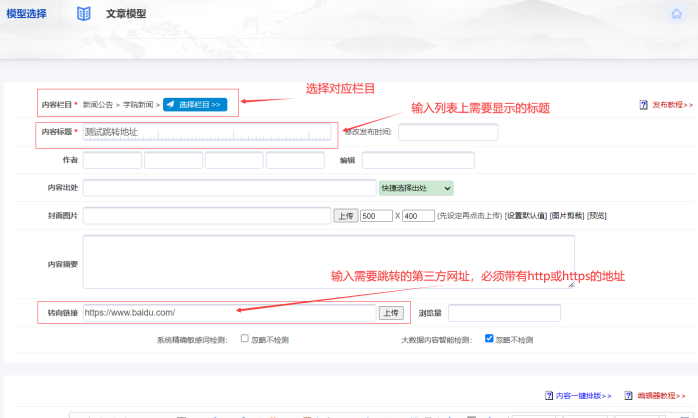Click the 浏览量 input box
The width and height of the screenshot is (698, 418).
tap(504, 313)
